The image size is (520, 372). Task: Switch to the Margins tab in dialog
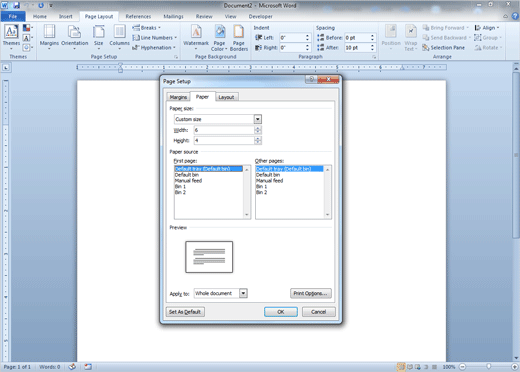pos(178,97)
